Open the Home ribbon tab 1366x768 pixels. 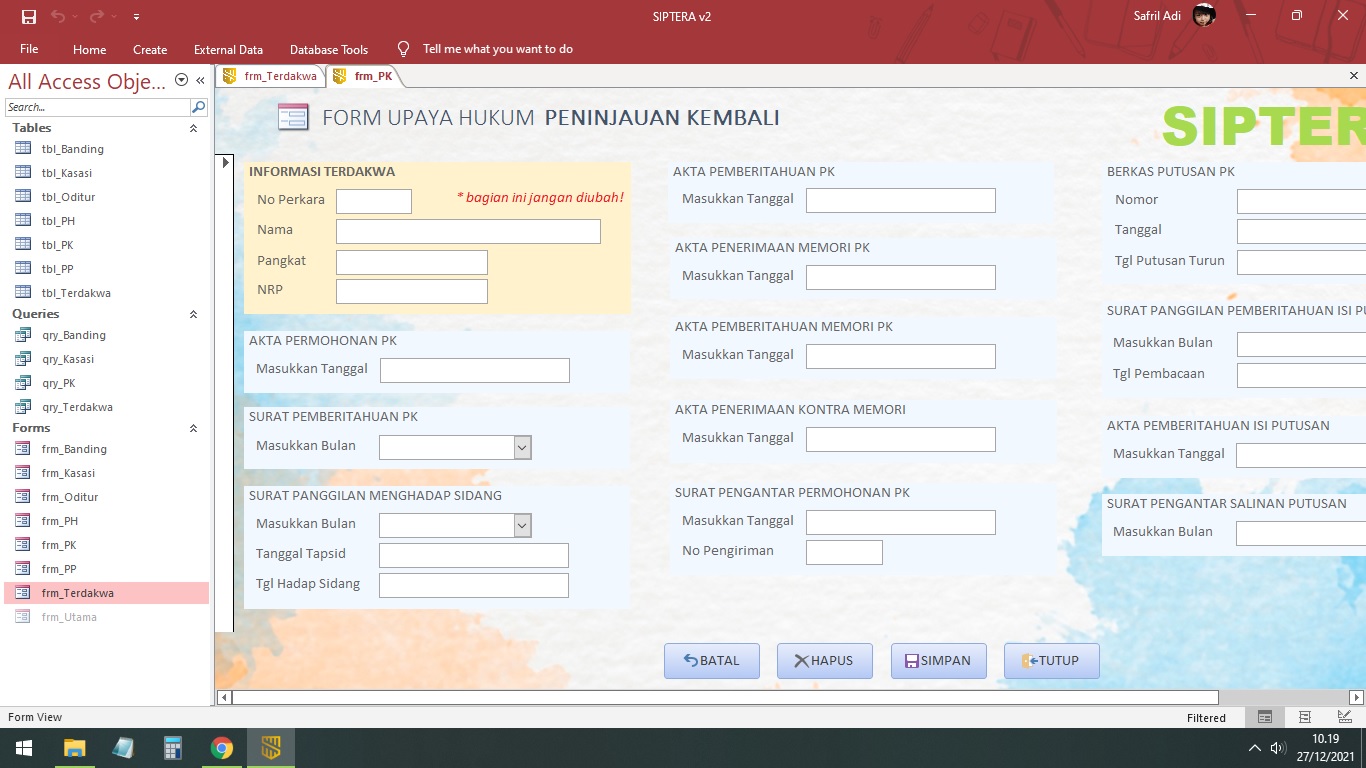tap(89, 49)
